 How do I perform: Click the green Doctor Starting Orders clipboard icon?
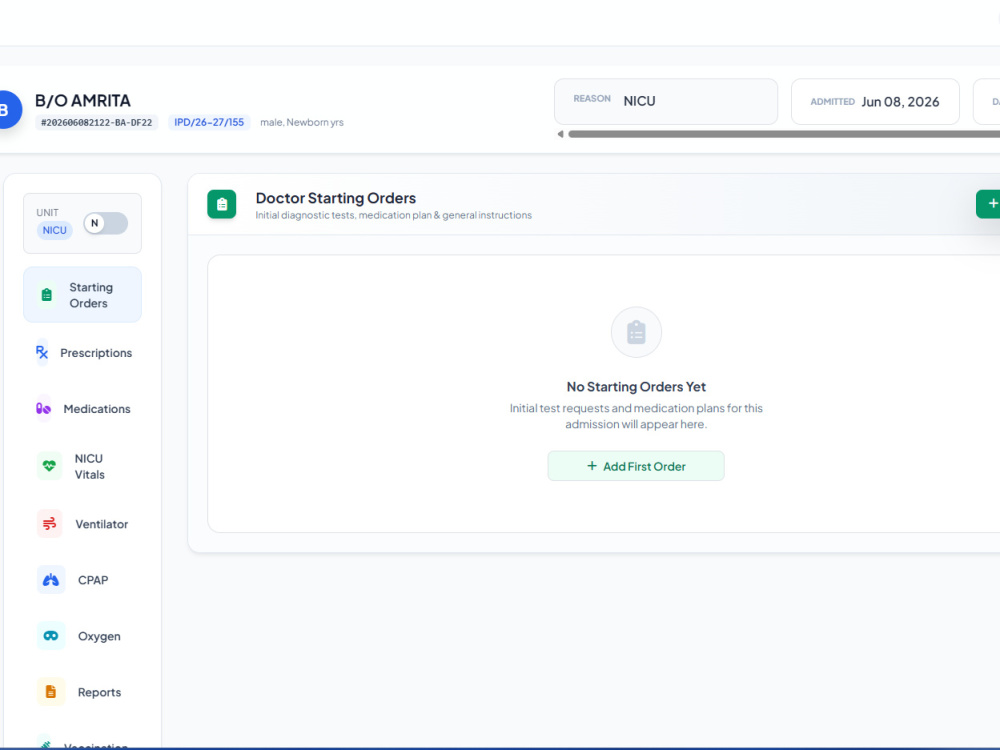(221, 204)
